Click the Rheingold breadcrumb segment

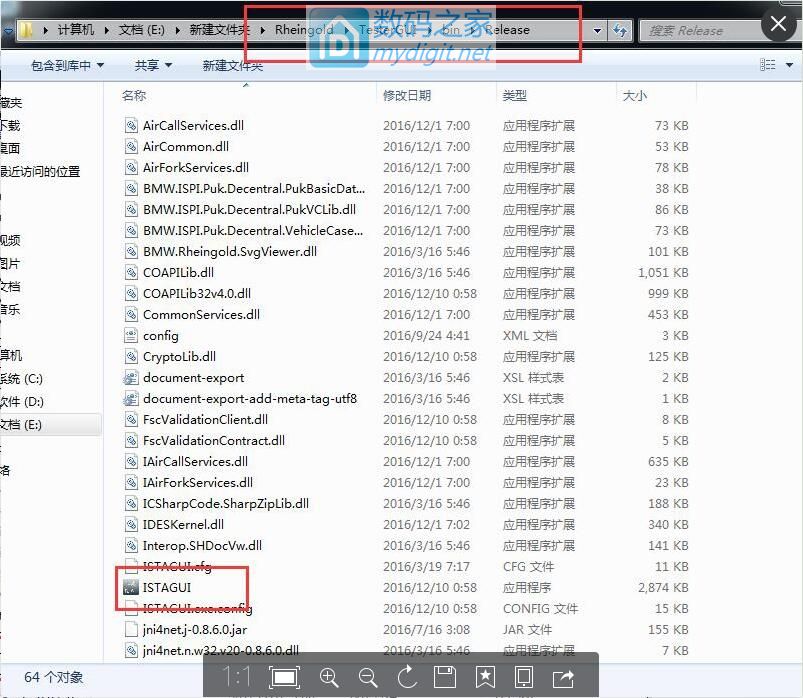coord(304,30)
